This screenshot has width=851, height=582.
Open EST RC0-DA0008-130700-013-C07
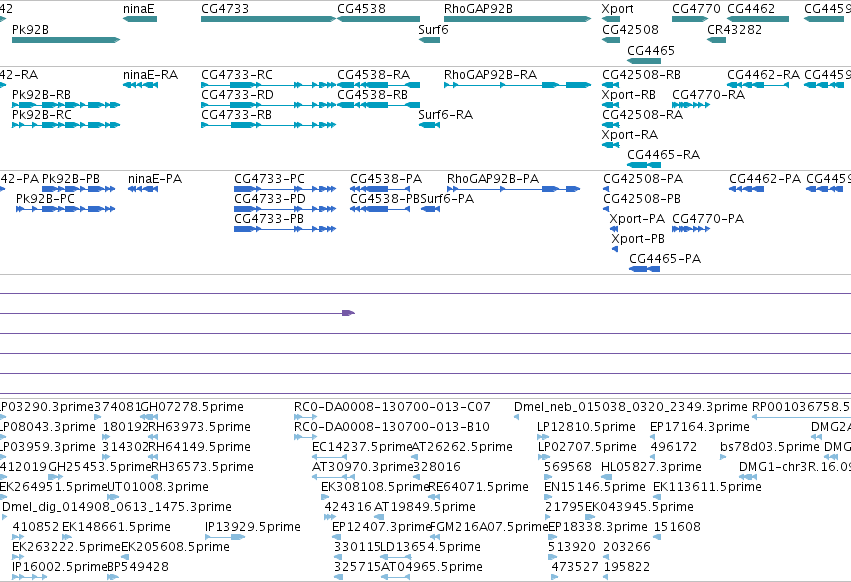(x=392, y=407)
